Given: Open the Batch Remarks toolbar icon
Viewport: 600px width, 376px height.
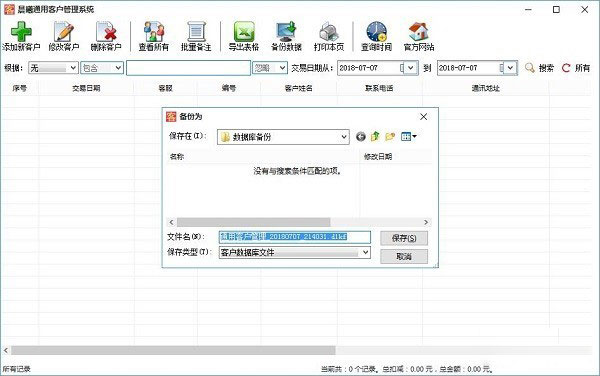Looking at the screenshot, I should click(x=196, y=31).
